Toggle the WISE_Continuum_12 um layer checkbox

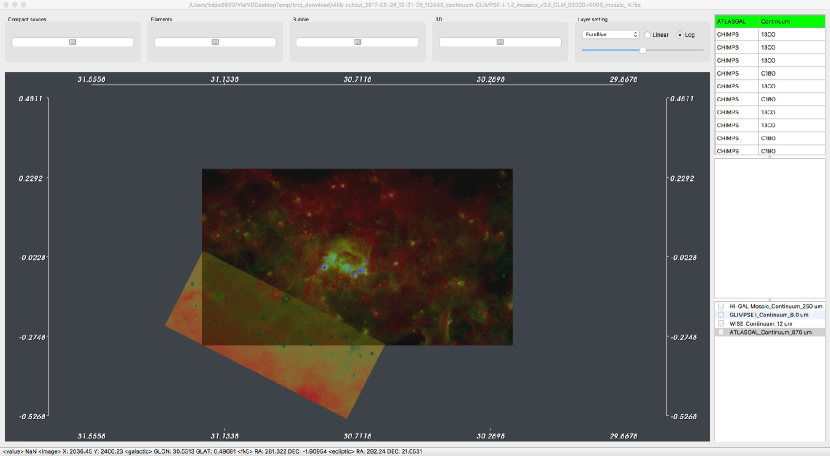click(x=721, y=323)
